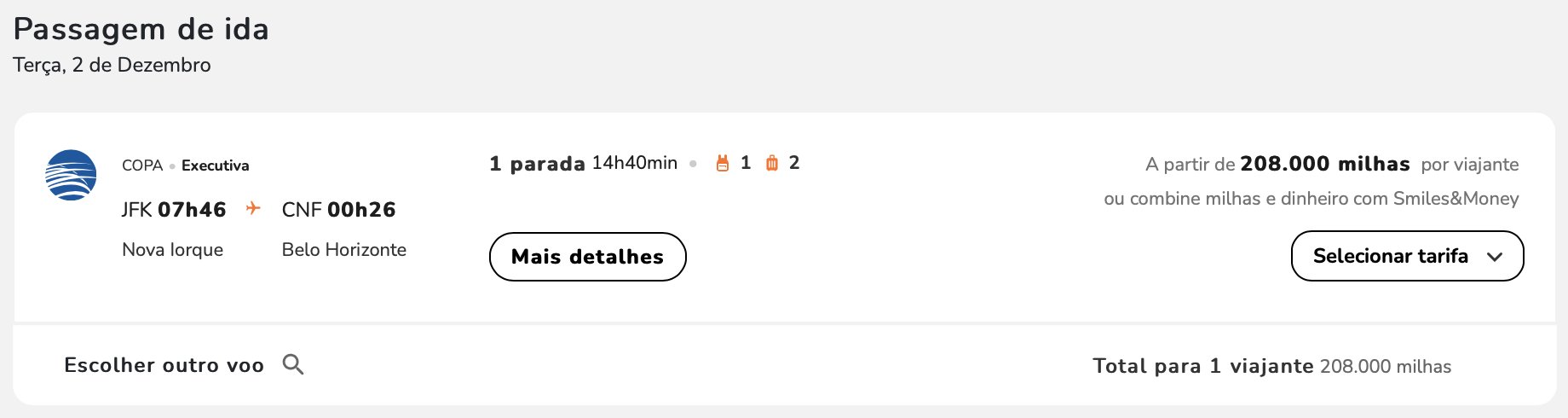
Task: Click the 208.000 milhas price label
Action: click(x=1325, y=164)
